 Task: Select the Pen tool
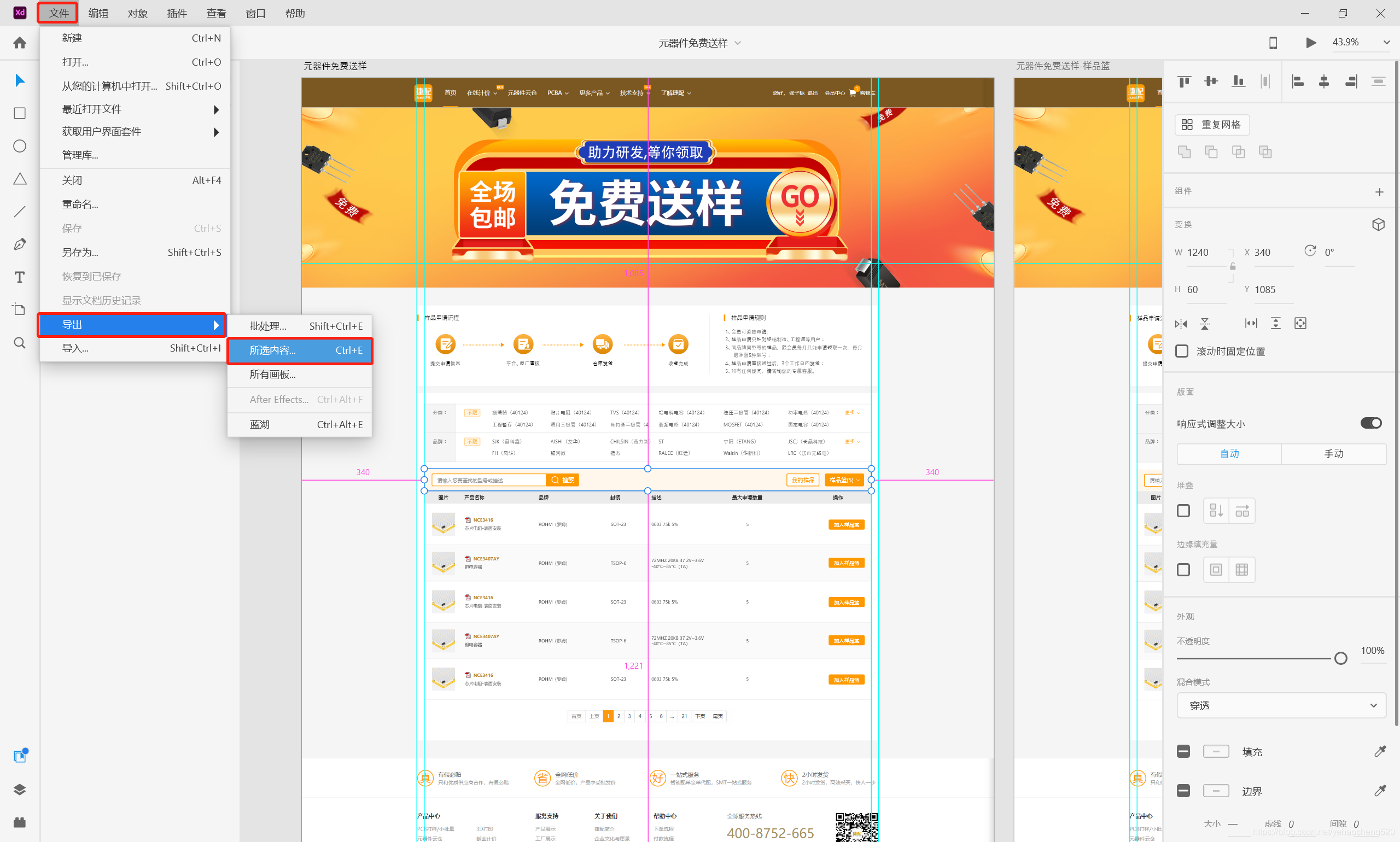(20, 244)
